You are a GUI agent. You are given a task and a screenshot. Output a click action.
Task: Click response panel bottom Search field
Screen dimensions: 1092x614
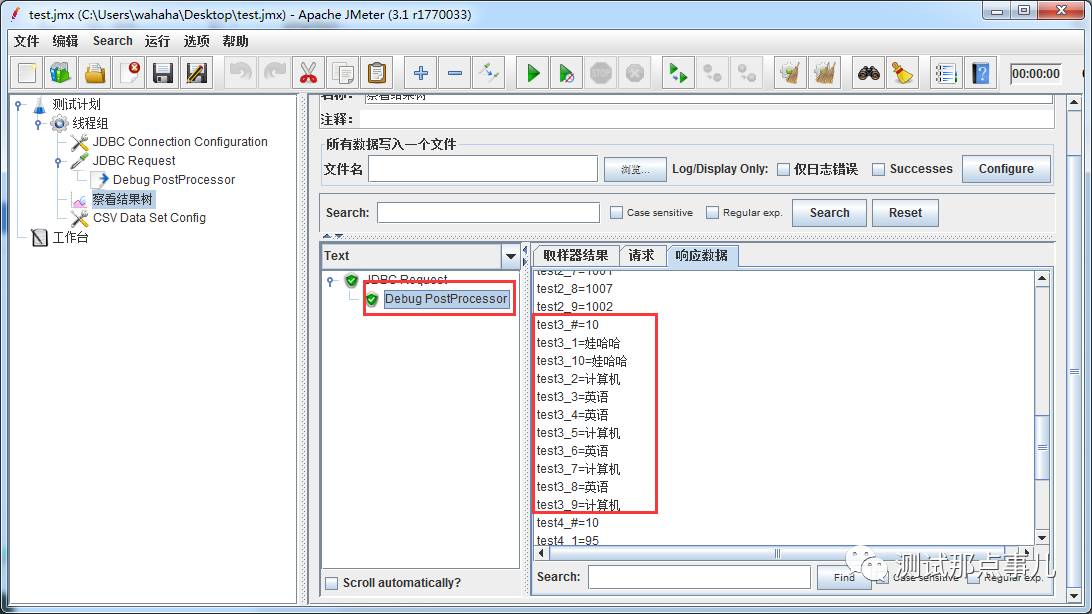tap(699, 577)
